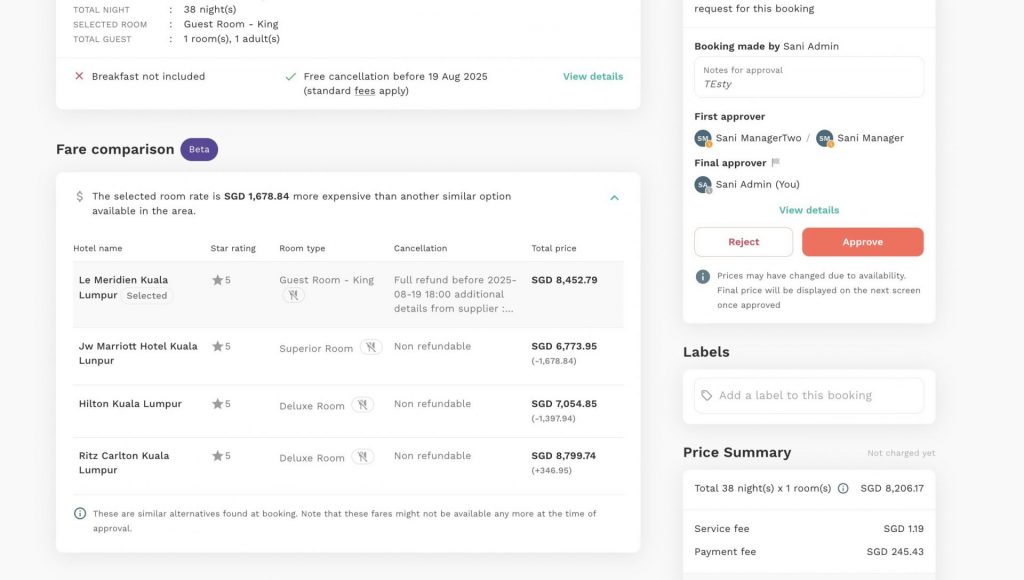Click the green checkmark beside Free cancellation
This screenshot has width=1024, height=580.
tap(291, 76)
